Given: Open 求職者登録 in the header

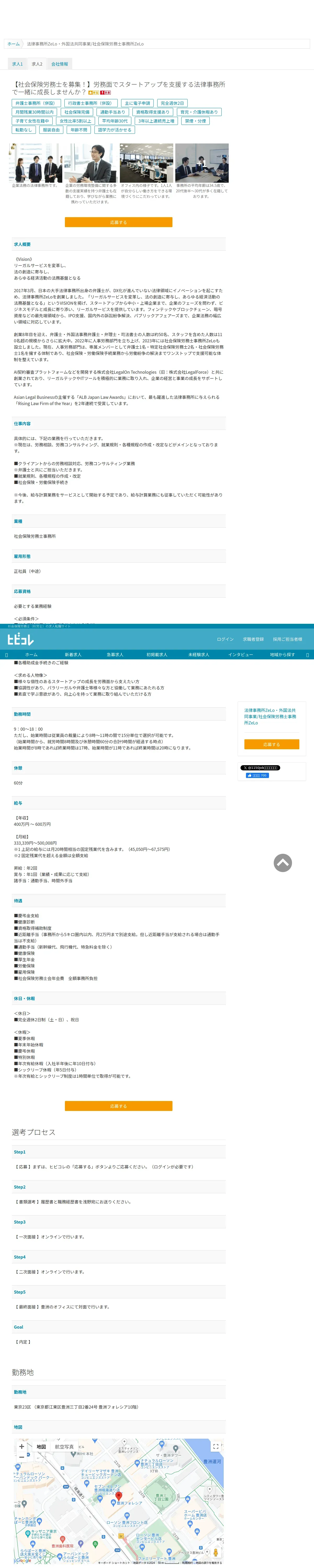Looking at the screenshot, I should click(253, 639).
